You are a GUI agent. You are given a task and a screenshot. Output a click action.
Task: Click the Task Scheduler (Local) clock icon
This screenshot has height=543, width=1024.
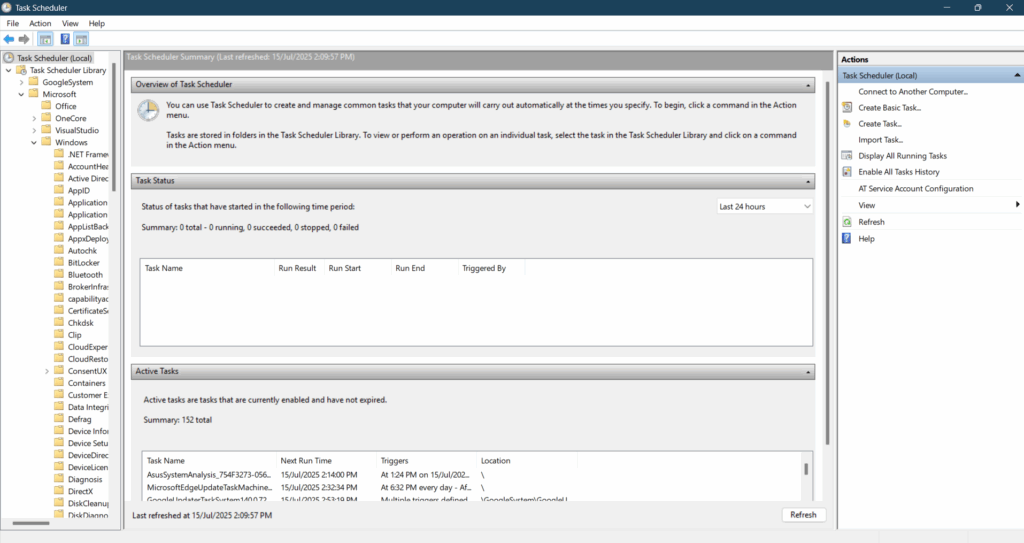tap(8, 58)
